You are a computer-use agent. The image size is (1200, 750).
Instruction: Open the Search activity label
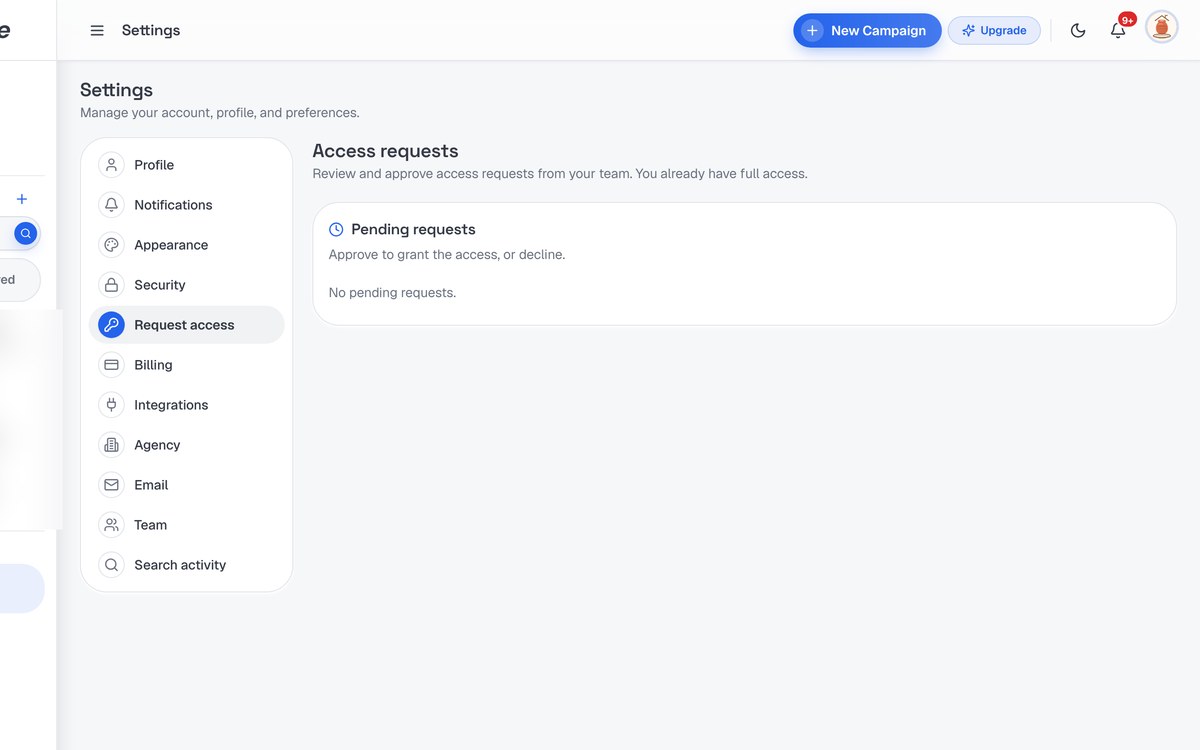[180, 565]
